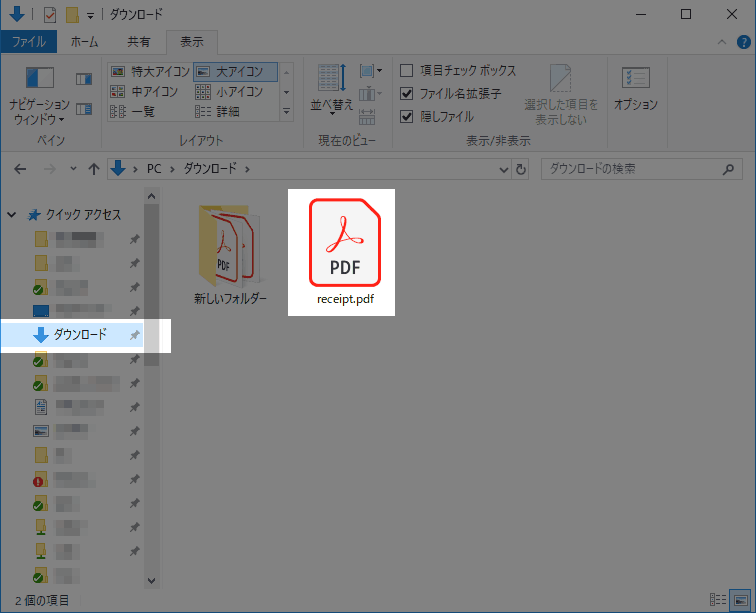The height and width of the screenshot is (613, 756).
Task: Select 一覧 list layout
Action: coord(133,111)
